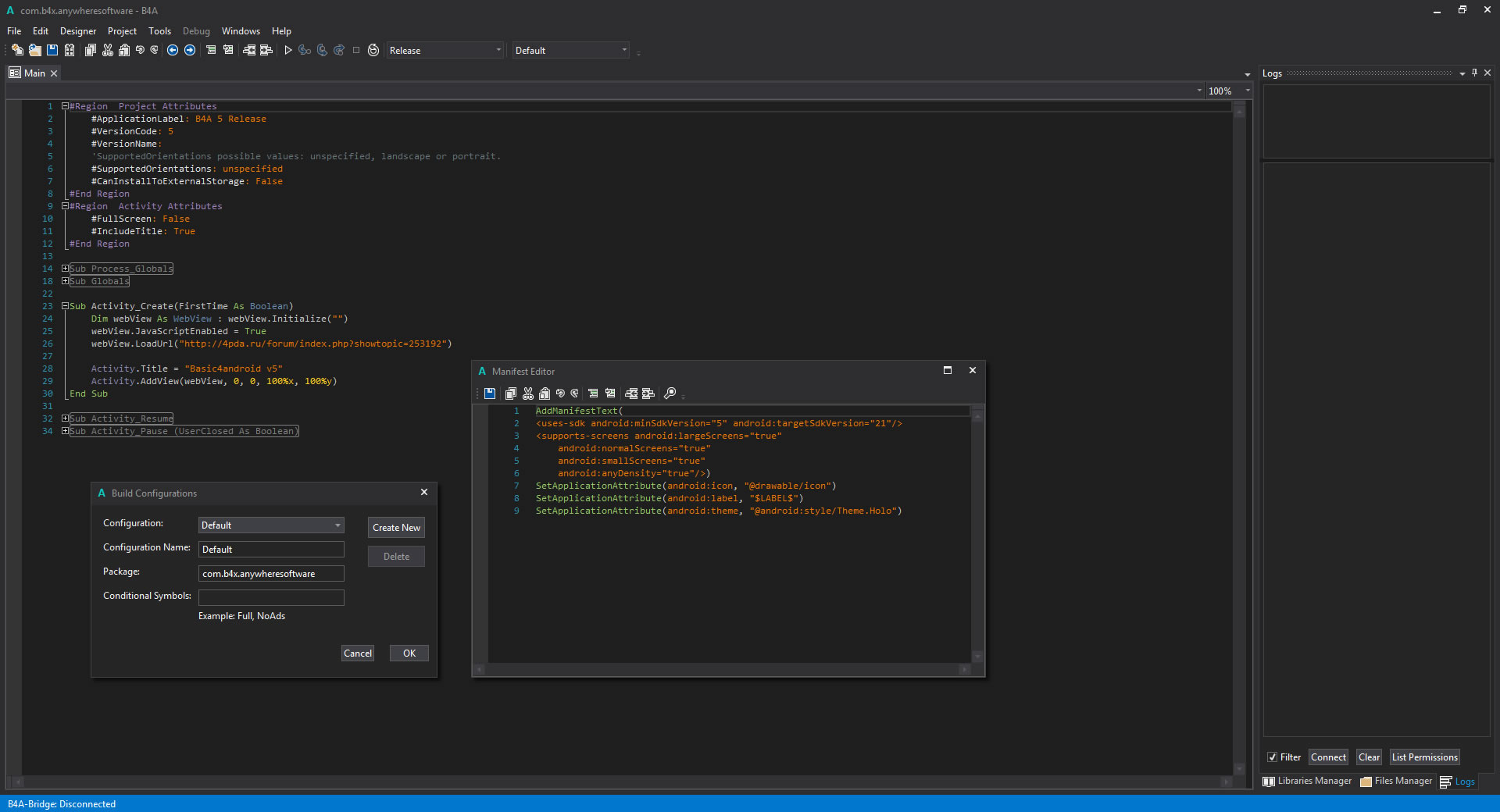Select the Main module tab

34,73
